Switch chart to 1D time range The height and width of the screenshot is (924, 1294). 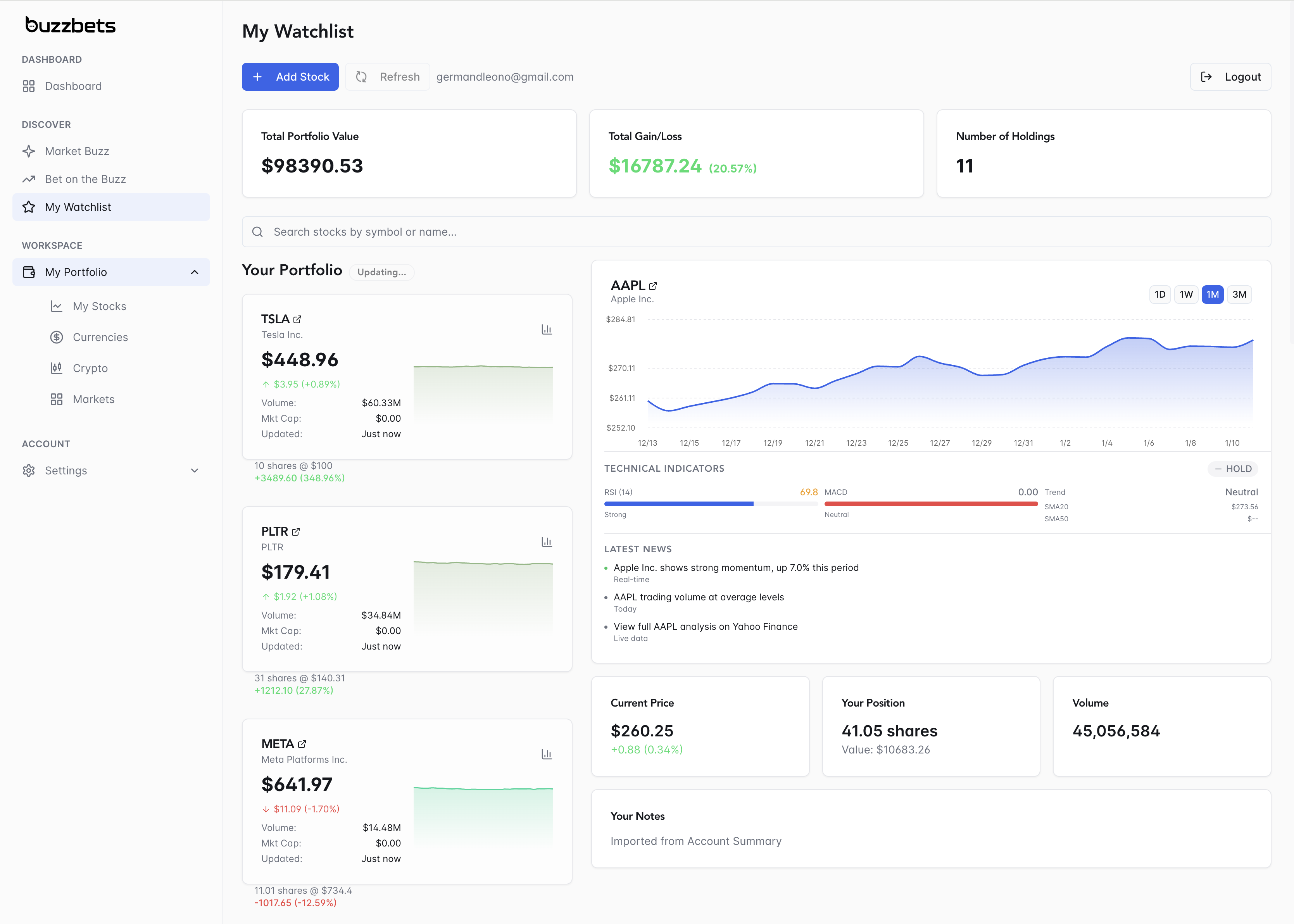click(x=1160, y=294)
